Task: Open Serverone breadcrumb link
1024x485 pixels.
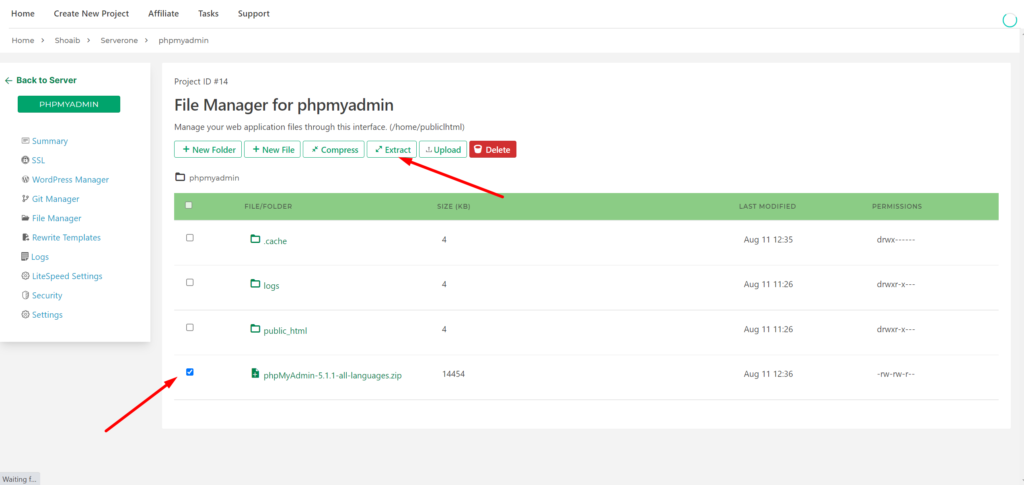Action: pyautogui.click(x=119, y=40)
